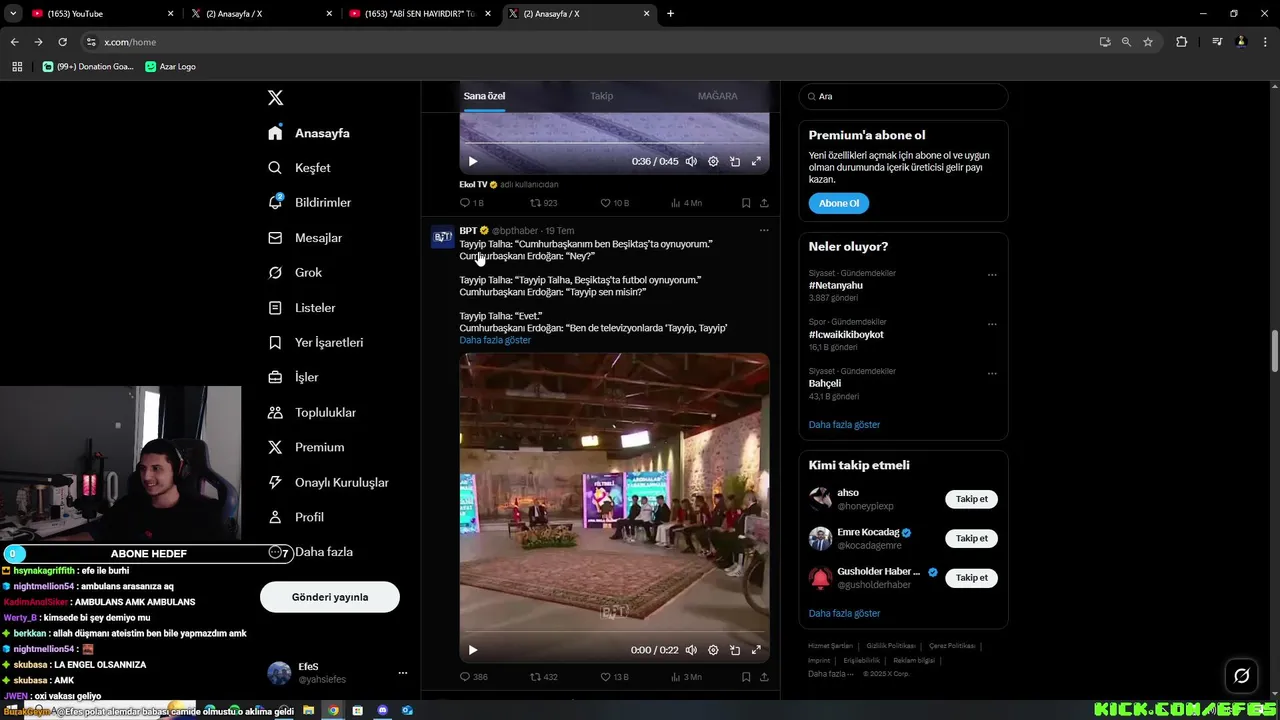The height and width of the screenshot is (720, 1280).
Task: Like the Ekol TV post with 10 B likes
Action: pos(614,203)
